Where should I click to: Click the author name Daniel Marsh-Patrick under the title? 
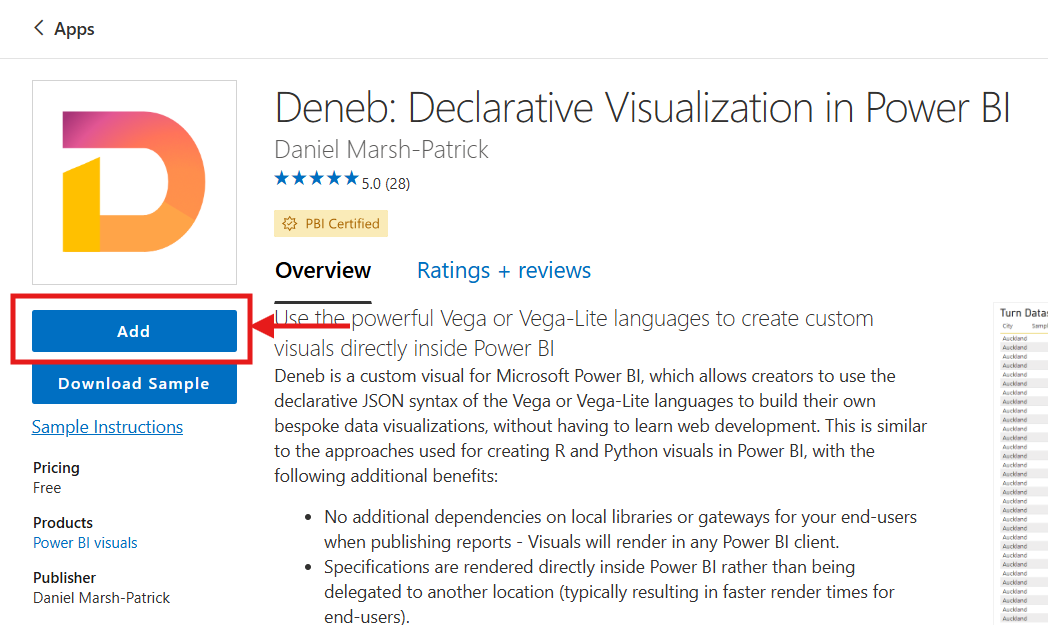pyautogui.click(x=382, y=150)
